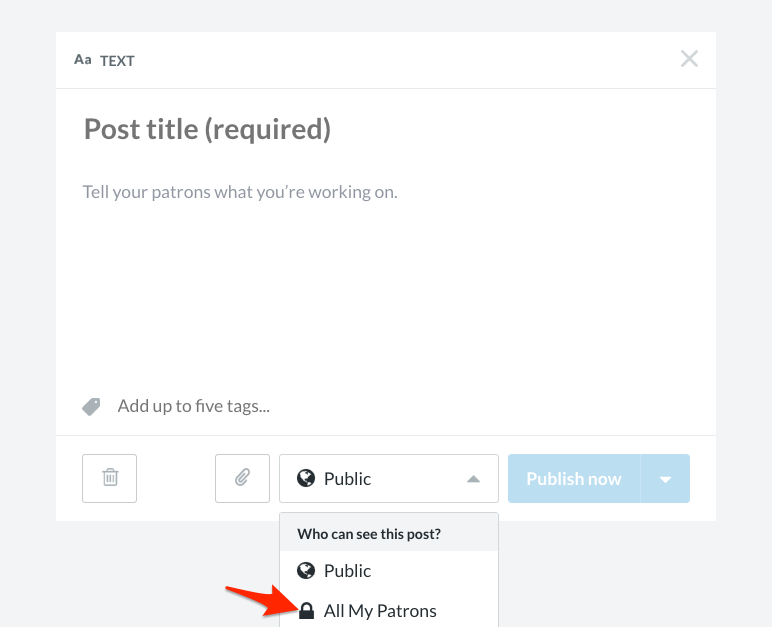Close the text post editor
This screenshot has height=627, width=772.
coord(689,59)
